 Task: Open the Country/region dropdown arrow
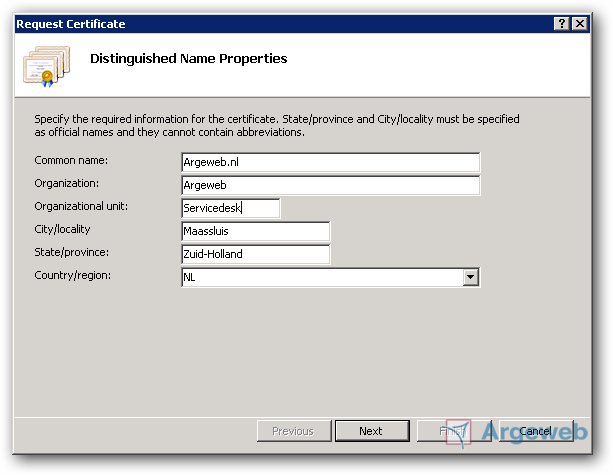tap(471, 277)
